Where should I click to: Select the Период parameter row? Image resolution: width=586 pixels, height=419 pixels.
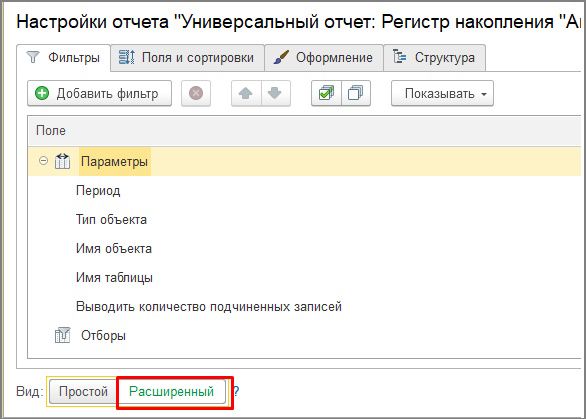coord(305,191)
